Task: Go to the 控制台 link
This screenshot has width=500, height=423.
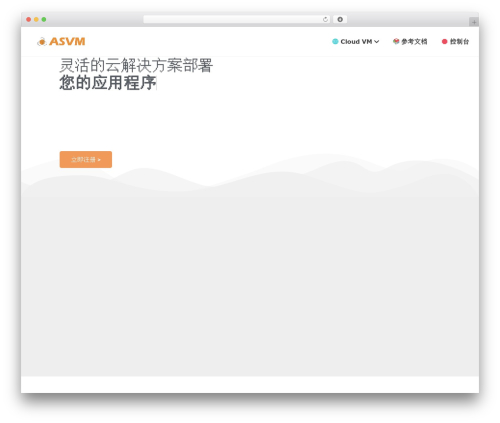Action: coord(455,42)
